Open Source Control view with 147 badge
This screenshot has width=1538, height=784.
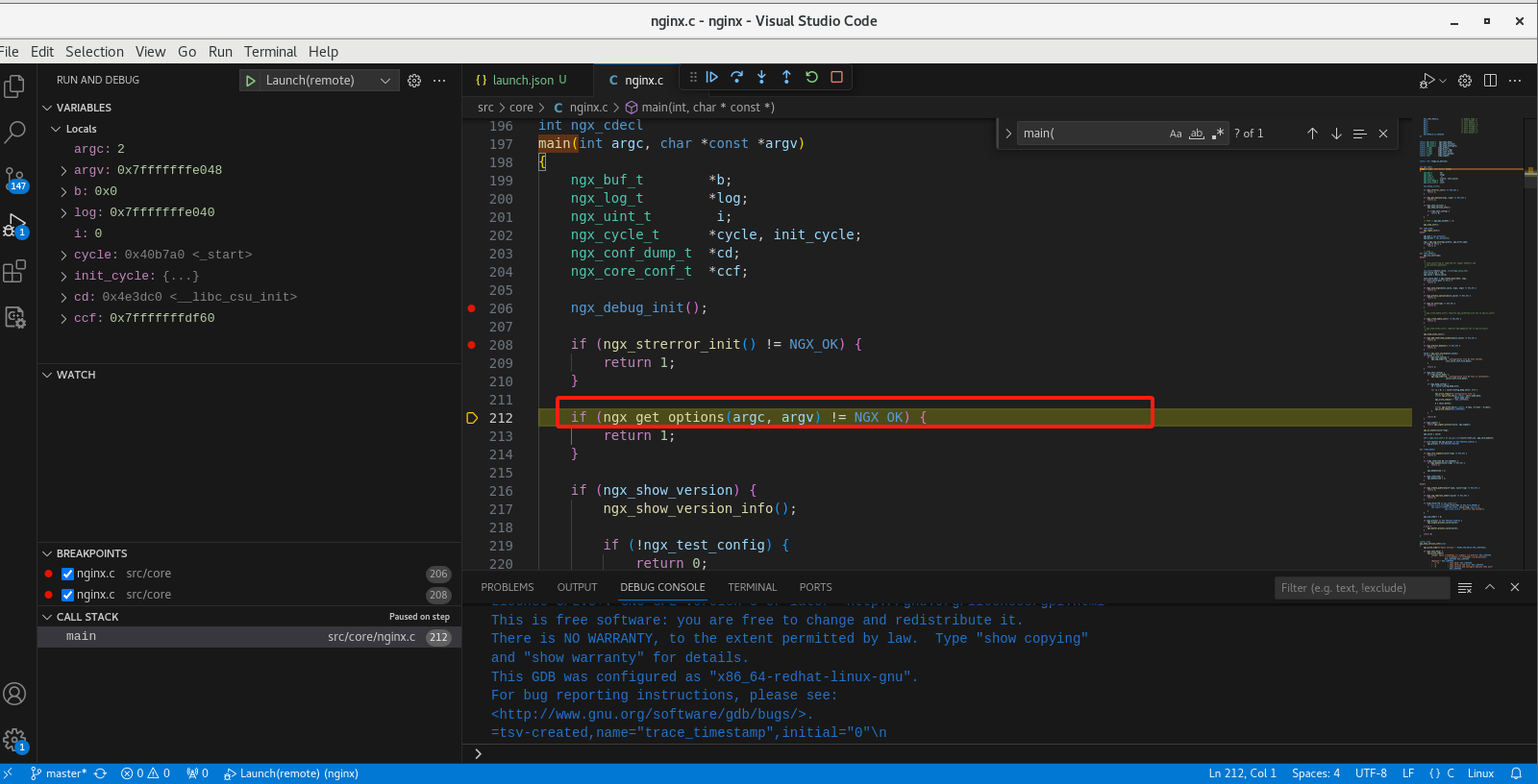tap(14, 179)
